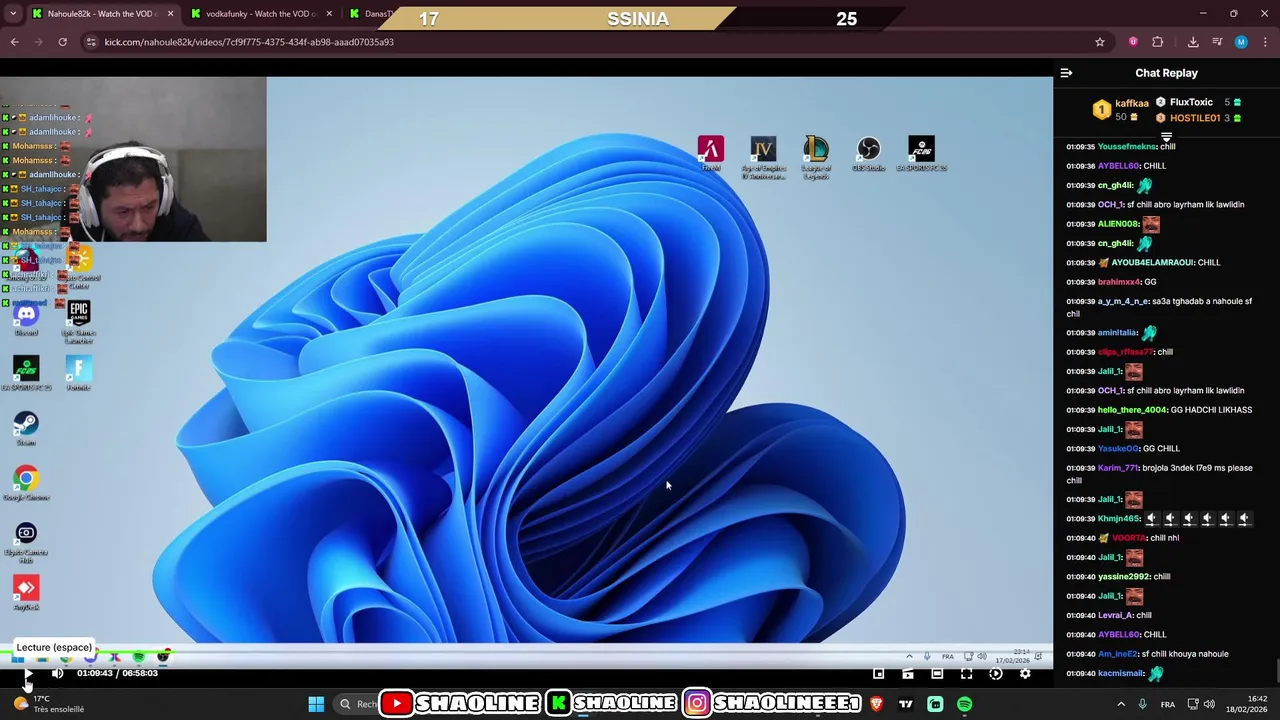Open hello_there_4004 chat username
This screenshot has width=1280, height=720.
click(x=1132, y=410)
